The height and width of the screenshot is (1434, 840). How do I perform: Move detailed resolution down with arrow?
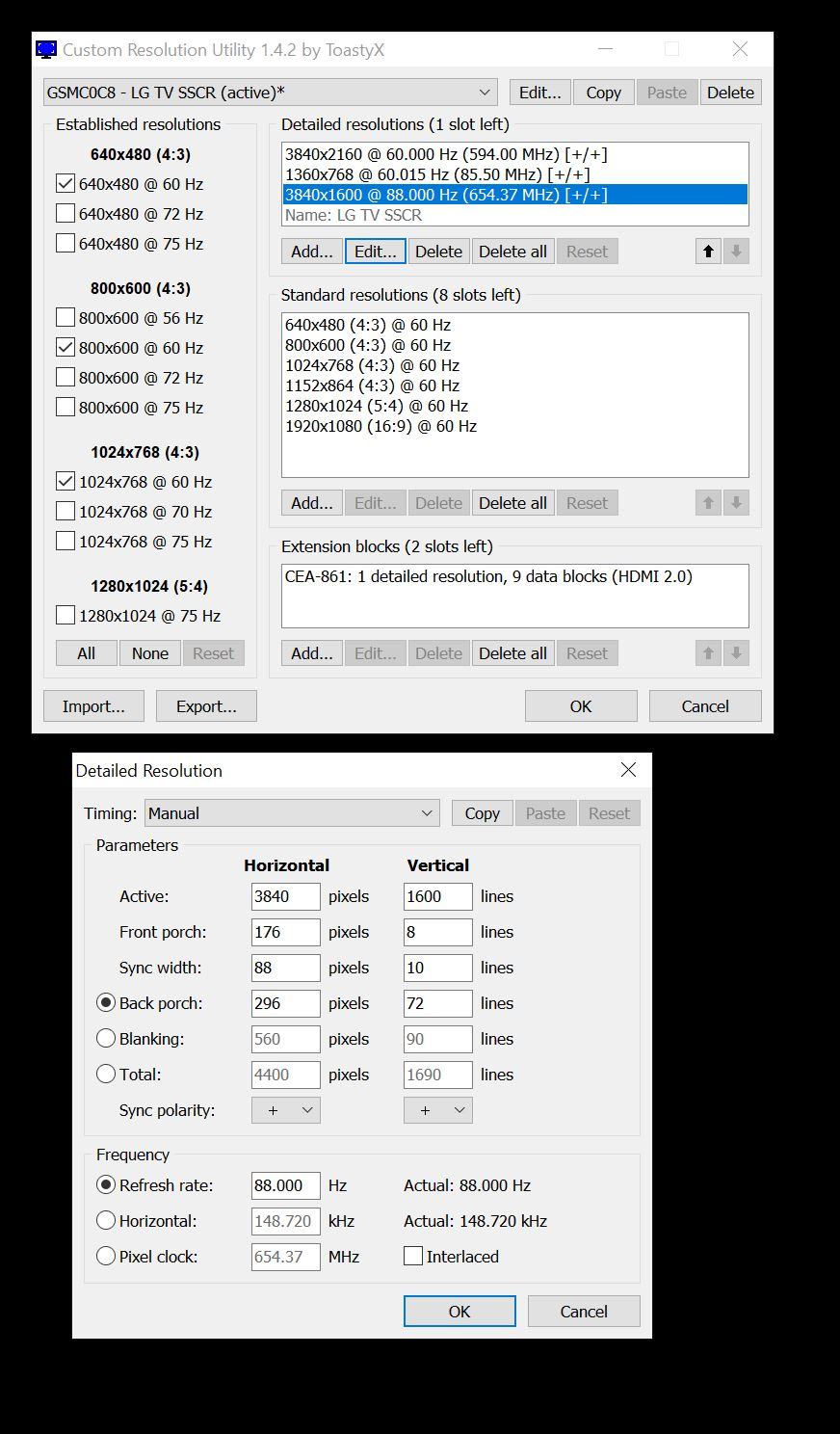[x=736, y=252]
